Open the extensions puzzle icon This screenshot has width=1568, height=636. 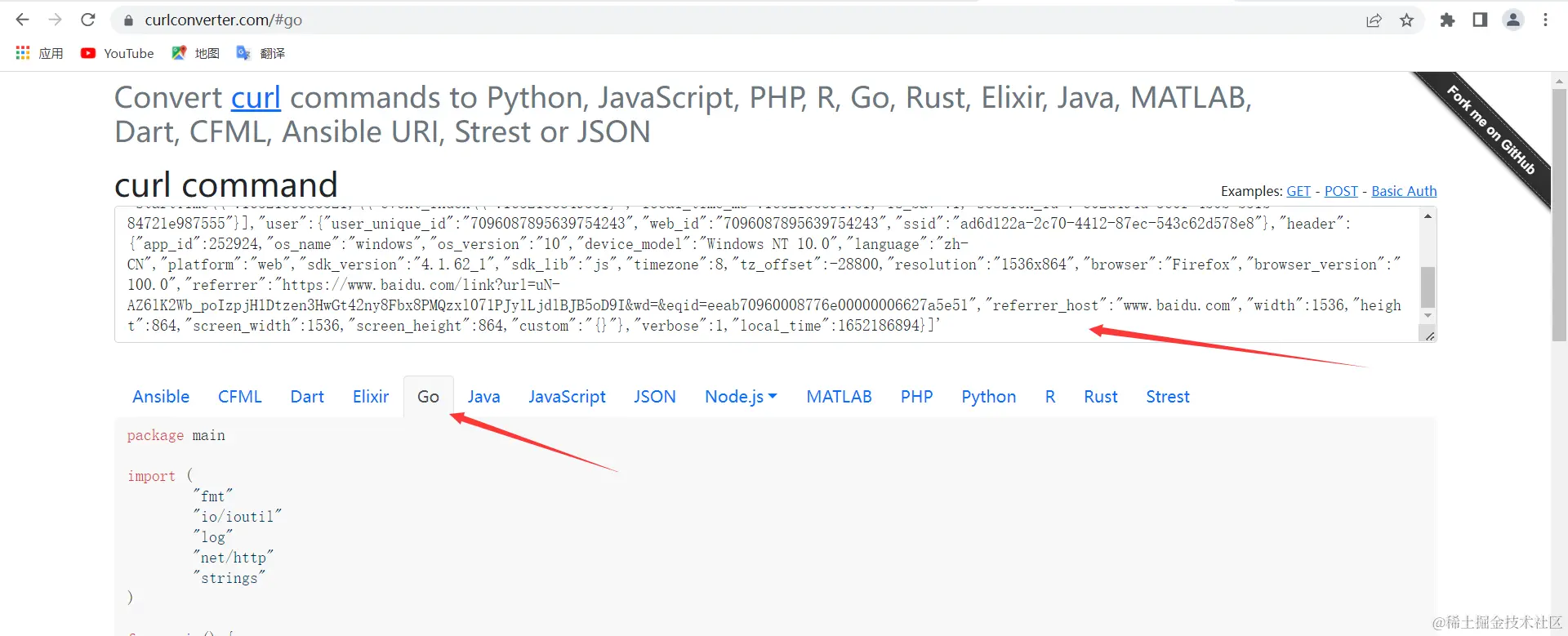point(1447,20)
